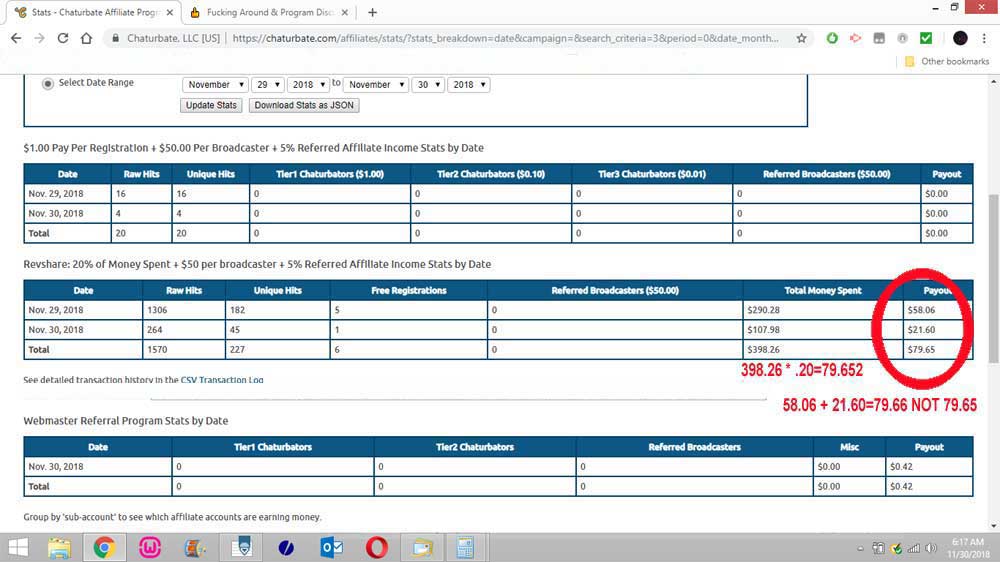Open end year dropdown before Update Stats
Viewport: 1000px width, 562px height.
pos(469,84)
